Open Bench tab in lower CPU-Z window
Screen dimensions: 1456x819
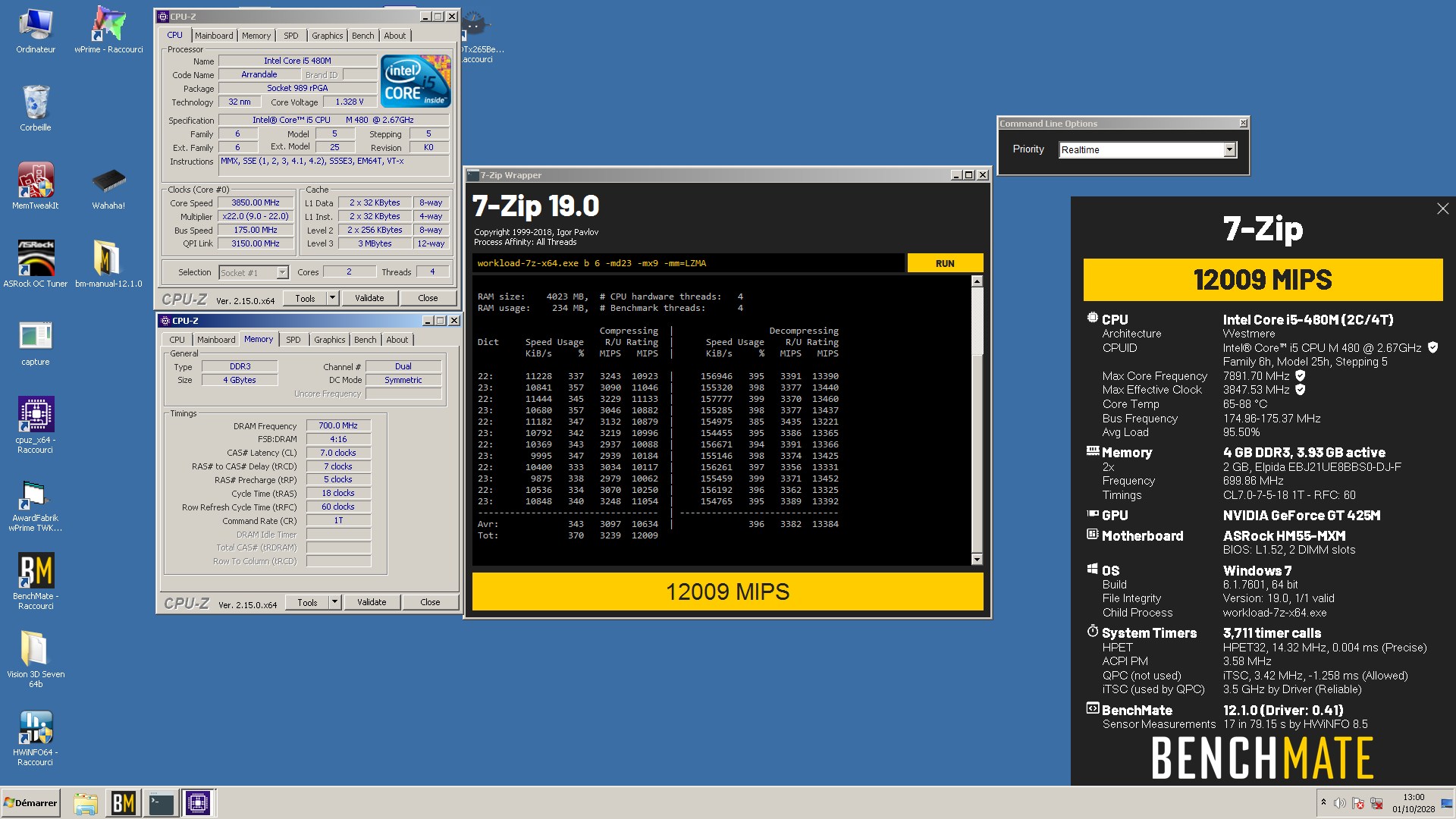[x=366, y=340]
